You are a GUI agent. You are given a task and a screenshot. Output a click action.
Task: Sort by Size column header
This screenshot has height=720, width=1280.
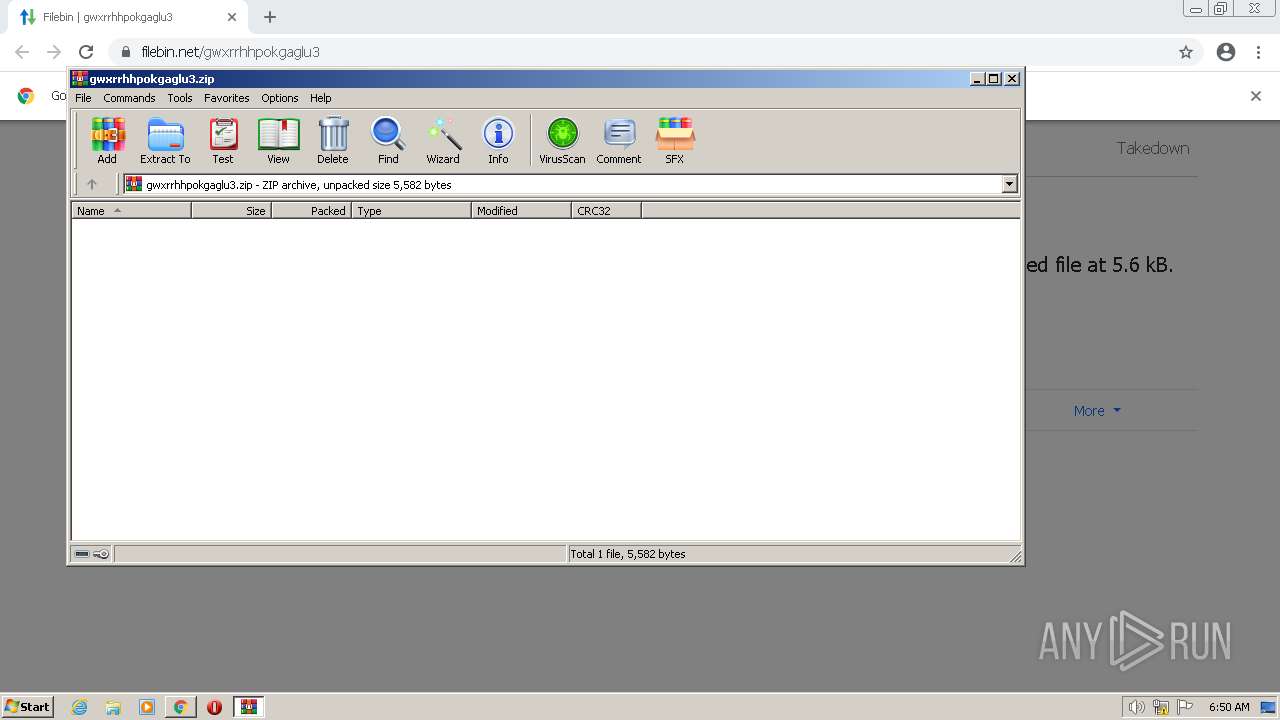[231, 211]
